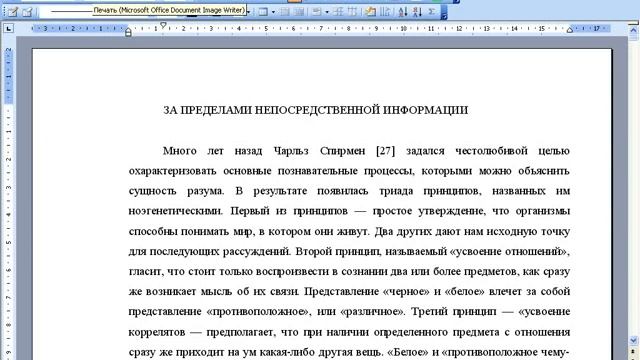Viewport: 640px width, 360px height.
Task: Click the word воспроизвести
Action: 292,271
